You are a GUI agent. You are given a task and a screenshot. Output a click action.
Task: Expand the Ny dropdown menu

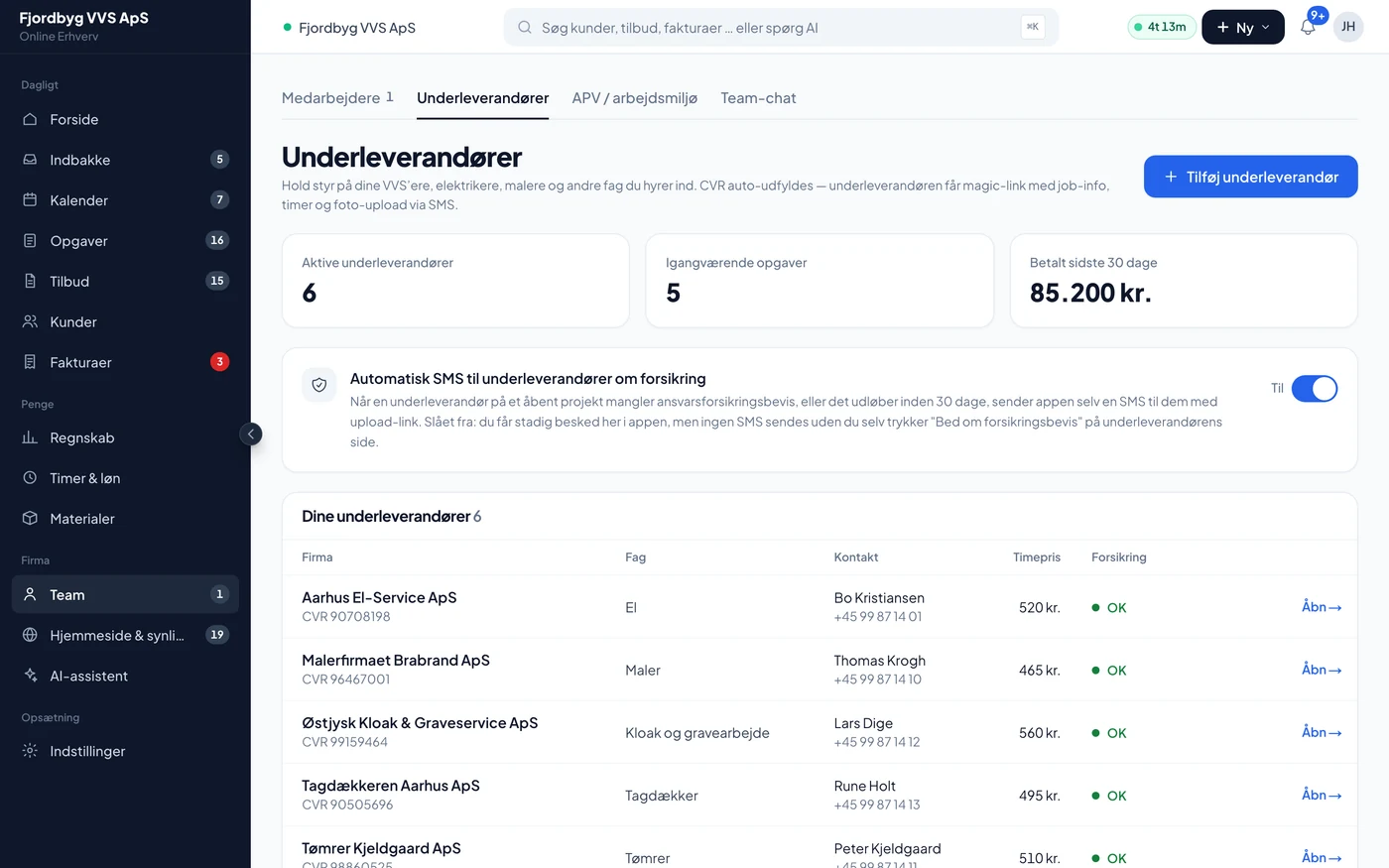tap(1243, 28)
